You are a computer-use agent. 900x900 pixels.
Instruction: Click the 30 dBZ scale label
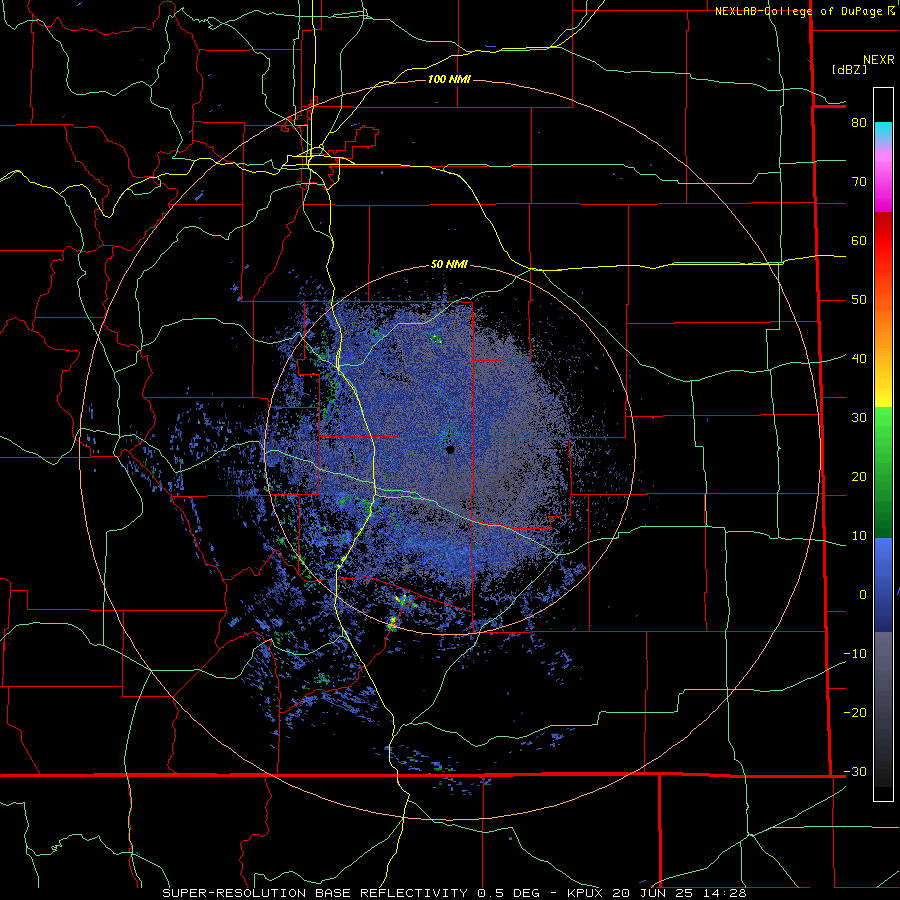[859, 418]
